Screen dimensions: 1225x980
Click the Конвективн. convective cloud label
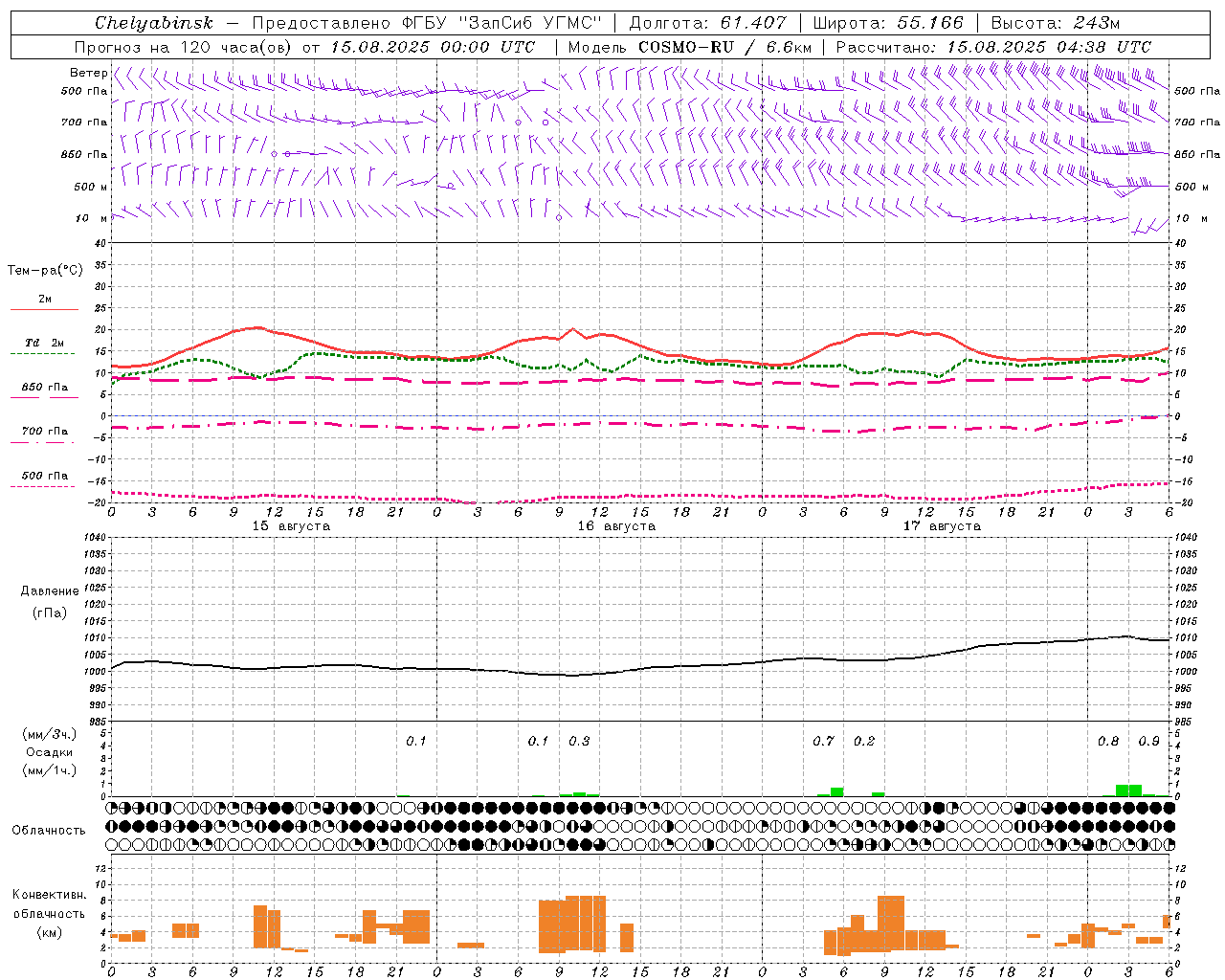tap(49, 895)
